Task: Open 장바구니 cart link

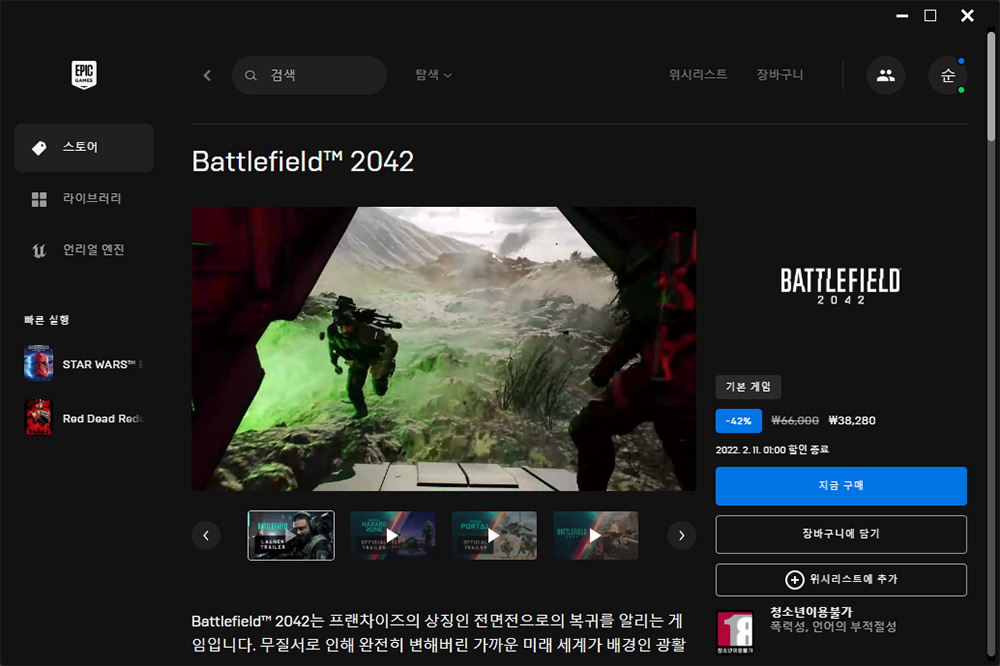Action: [779, 75]
